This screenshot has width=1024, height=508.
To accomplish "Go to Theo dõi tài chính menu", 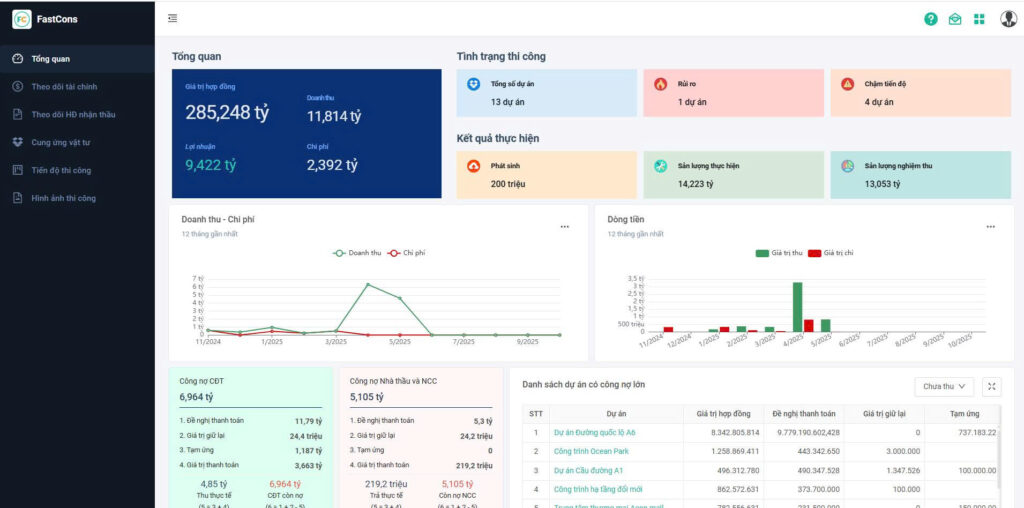I will pyautogui.click(x=64, y=87).
